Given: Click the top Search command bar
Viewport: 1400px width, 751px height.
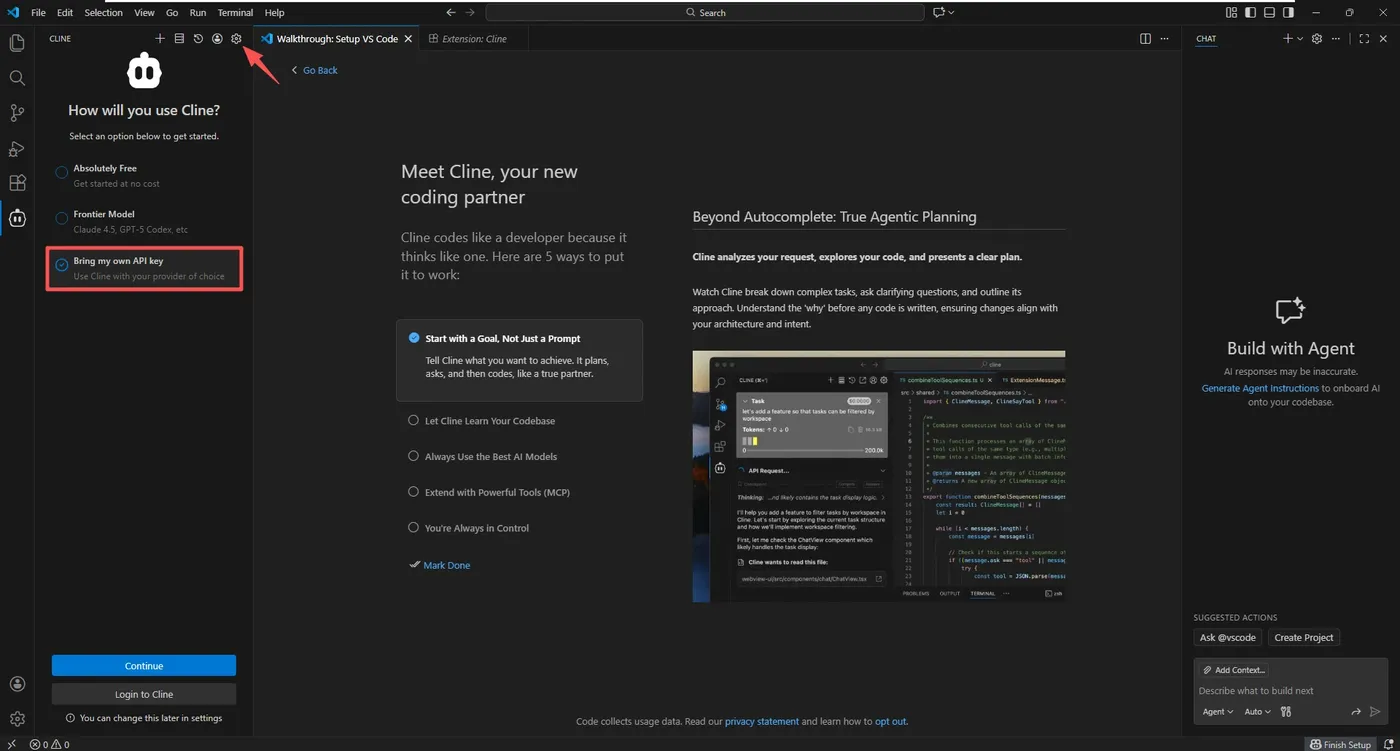Looking at the screenshot, I should point(705,13).
